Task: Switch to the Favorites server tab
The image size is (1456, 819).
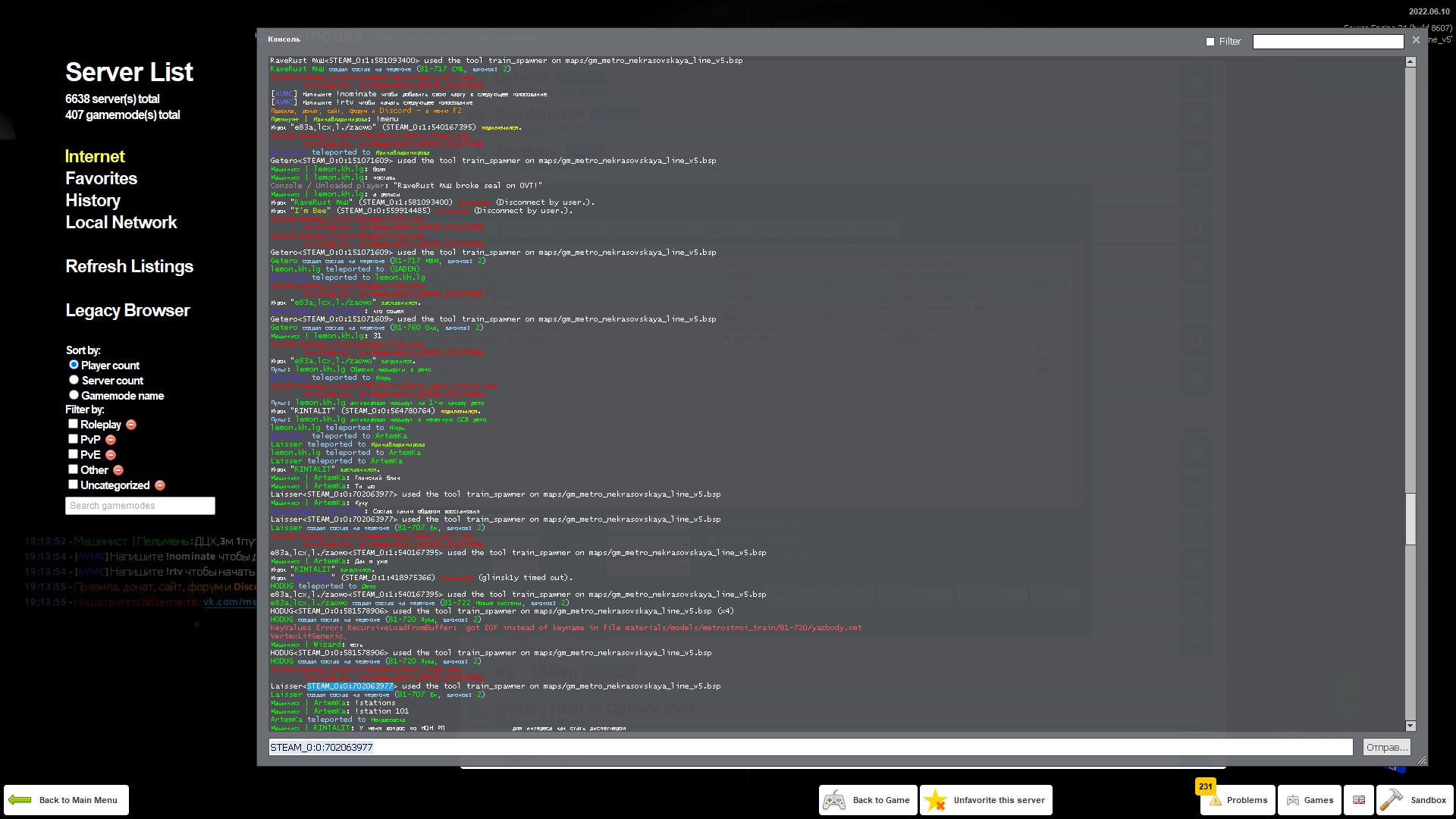Action: tap(101, 178)
